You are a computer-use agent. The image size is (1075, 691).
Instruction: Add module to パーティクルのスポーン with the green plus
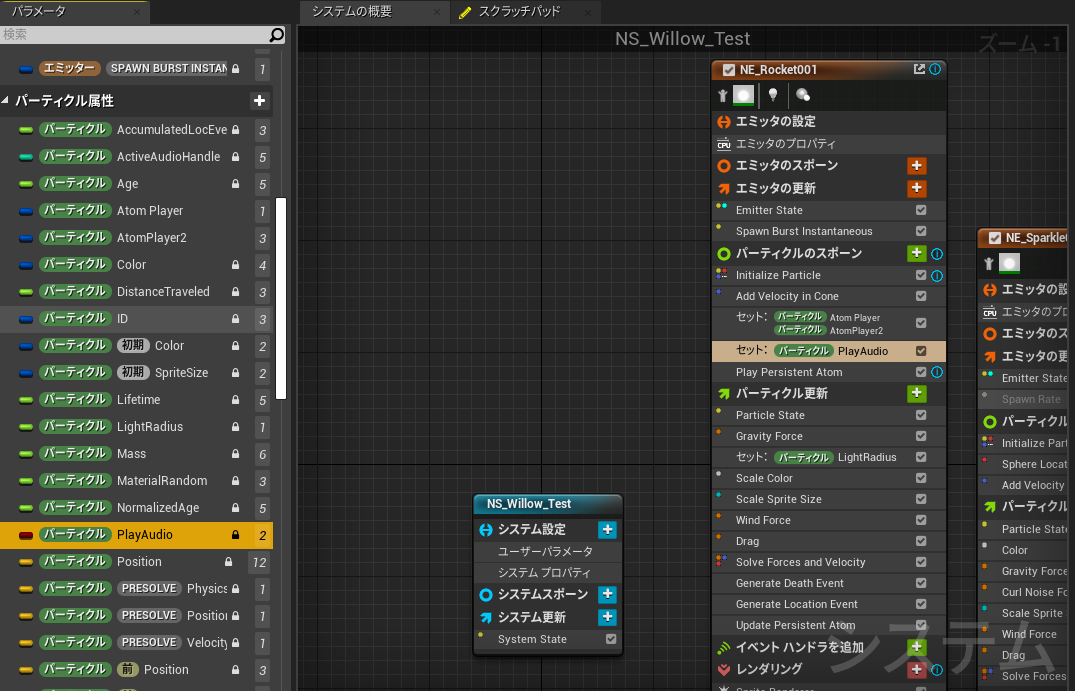(x=916, y=254)
